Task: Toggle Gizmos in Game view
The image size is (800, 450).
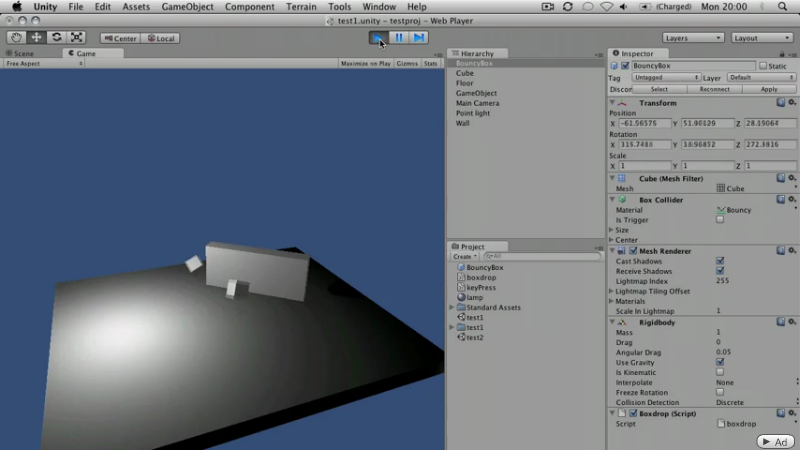Action: (407, 64)
